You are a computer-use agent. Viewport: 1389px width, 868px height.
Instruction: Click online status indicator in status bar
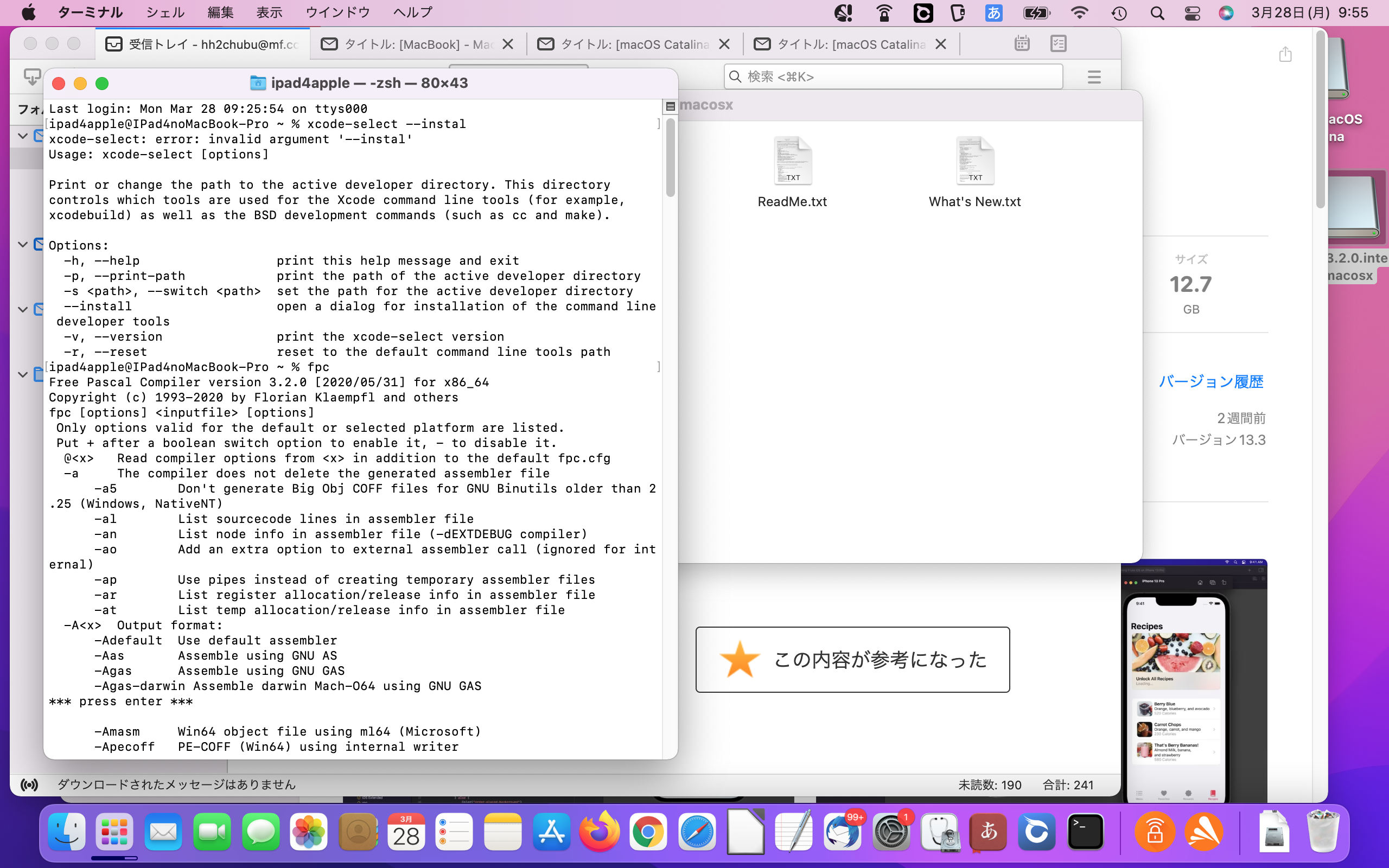(x=29, y=785)
